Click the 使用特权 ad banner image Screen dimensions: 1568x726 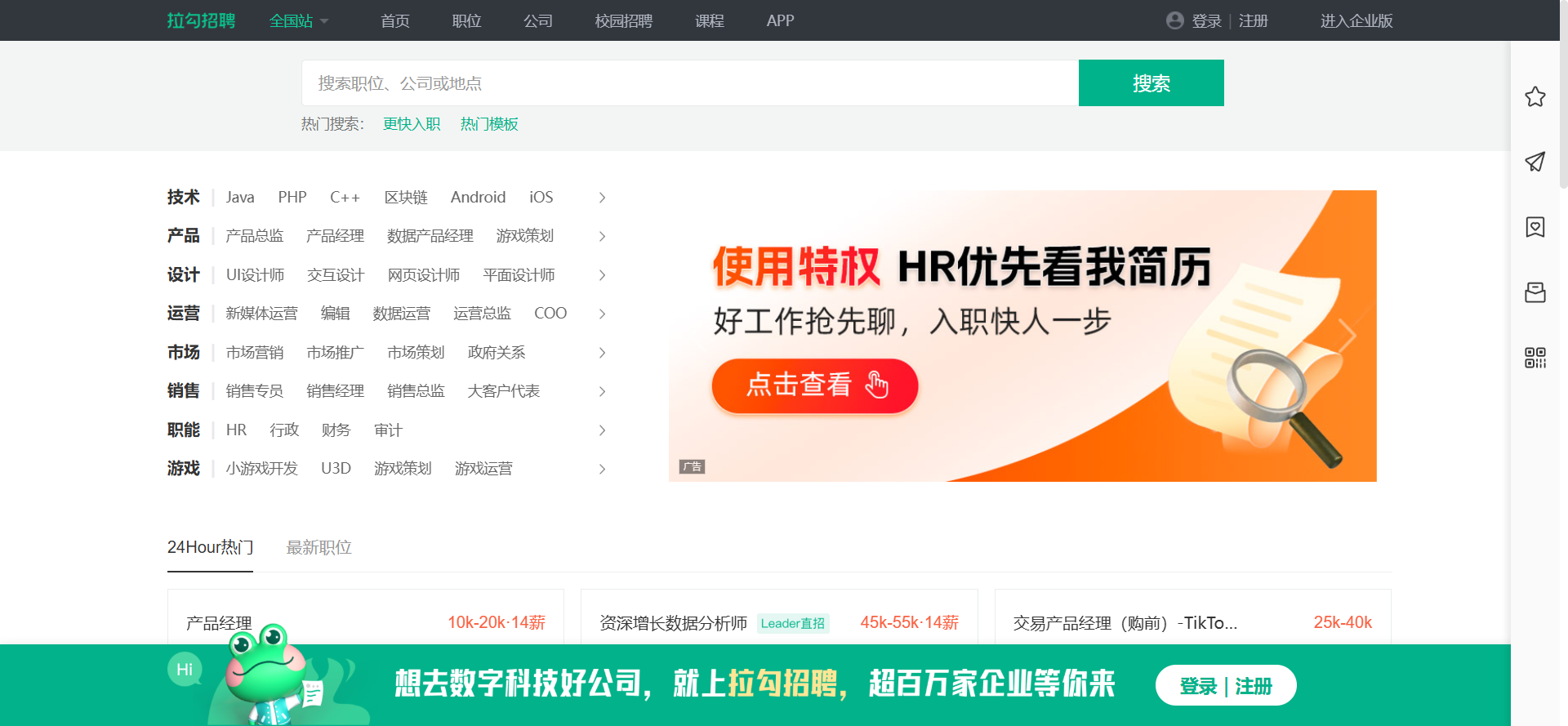point(1022,336)
